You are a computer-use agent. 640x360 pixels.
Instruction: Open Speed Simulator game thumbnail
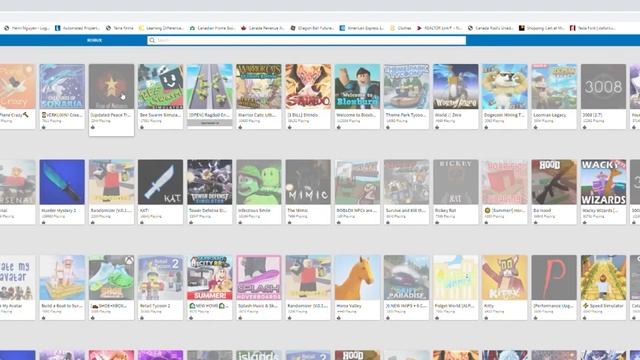pyautogui.click(x=603, y=278)
